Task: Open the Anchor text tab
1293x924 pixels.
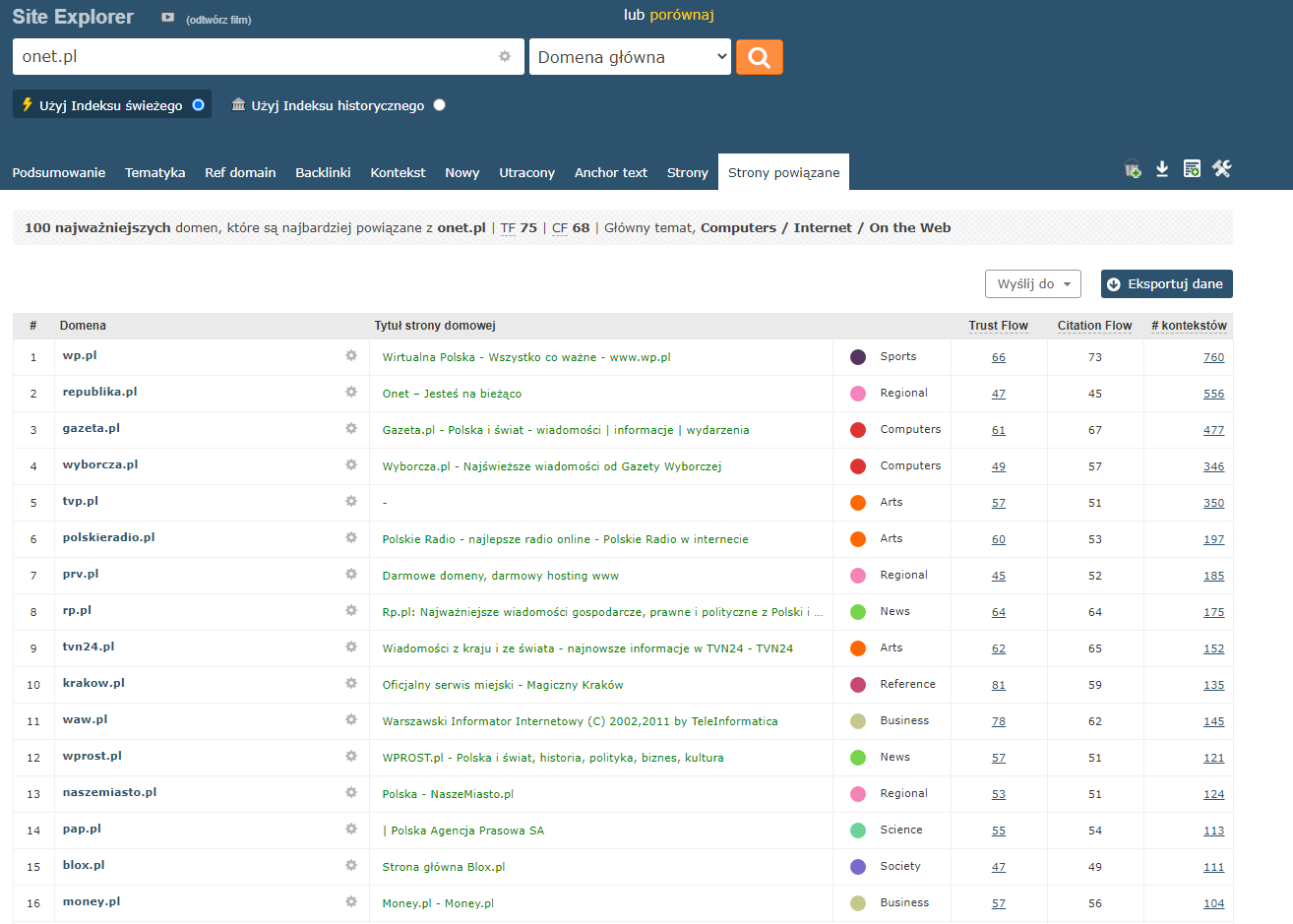Action: 611,172
